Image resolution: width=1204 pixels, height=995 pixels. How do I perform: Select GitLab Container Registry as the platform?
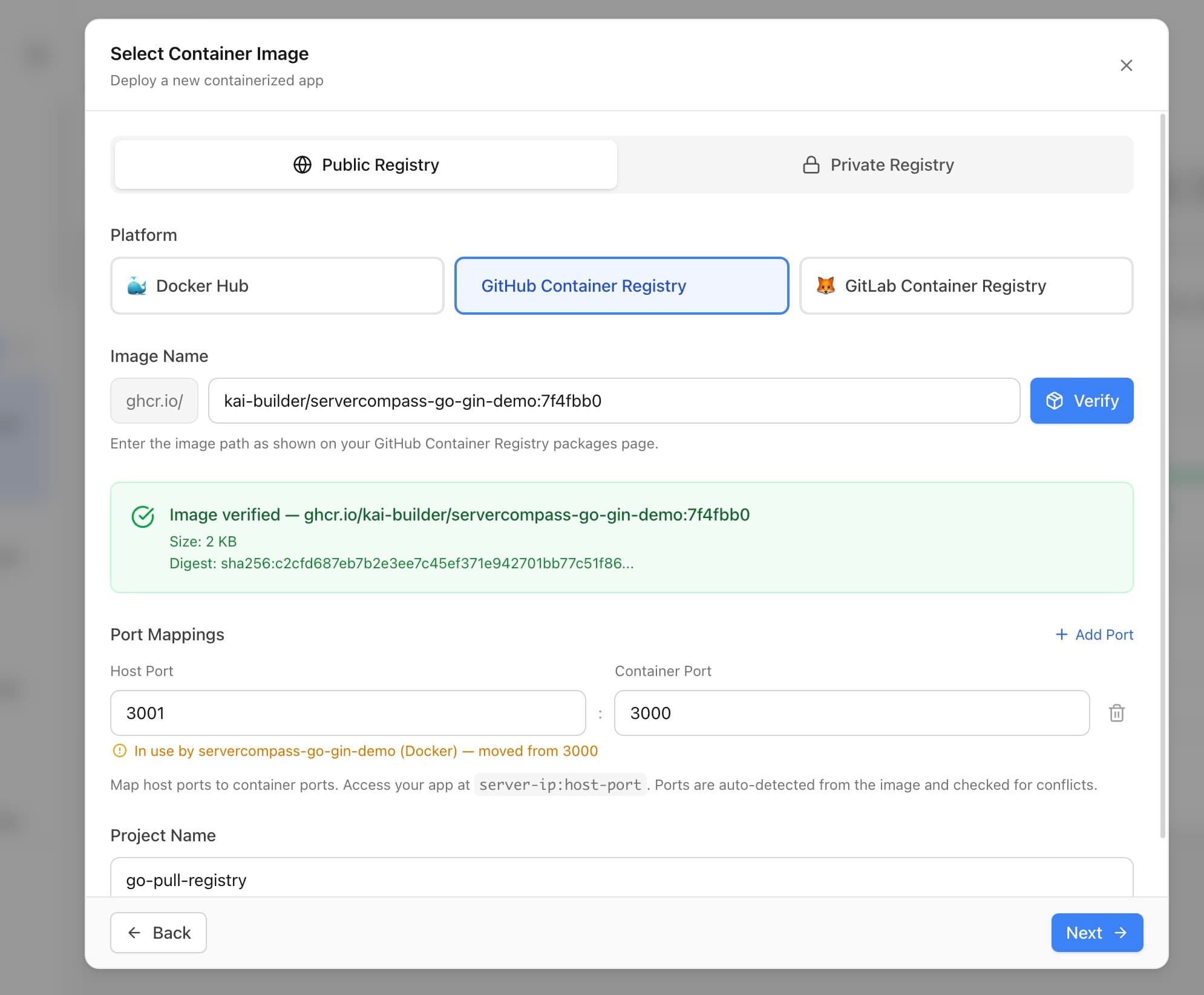pos(966,285)
